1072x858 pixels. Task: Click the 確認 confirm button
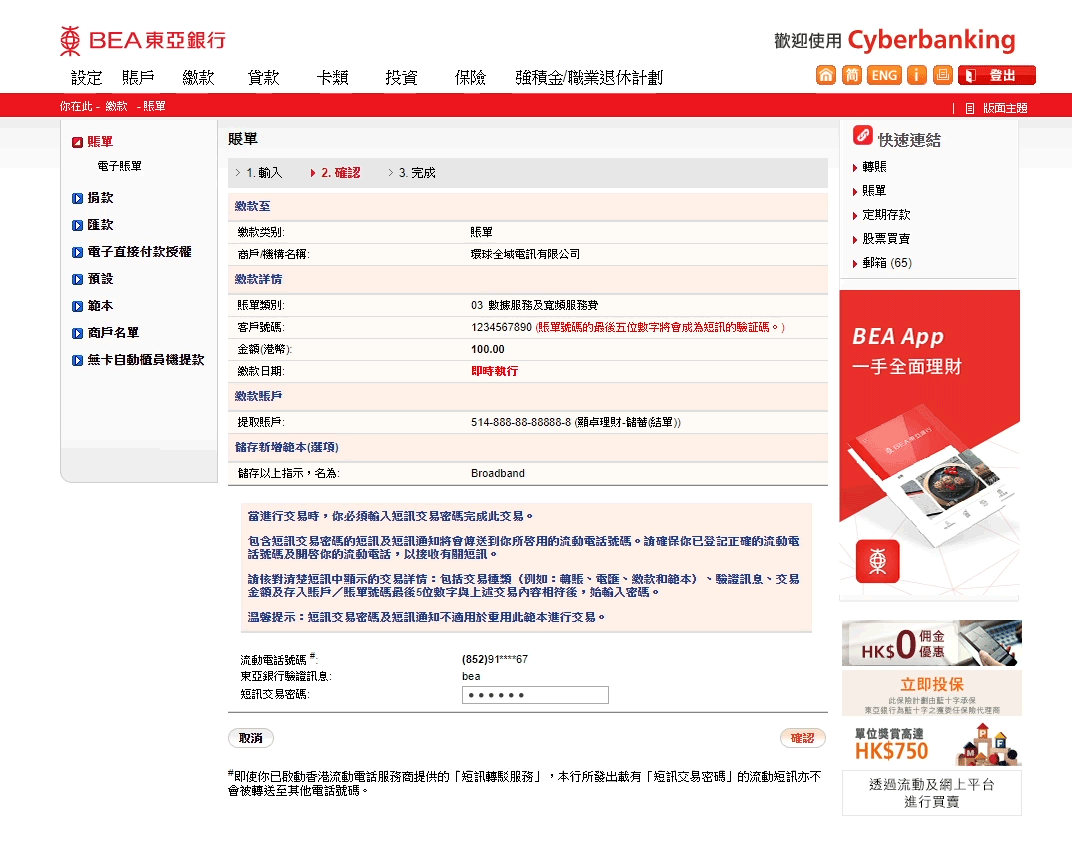[803, 738]
